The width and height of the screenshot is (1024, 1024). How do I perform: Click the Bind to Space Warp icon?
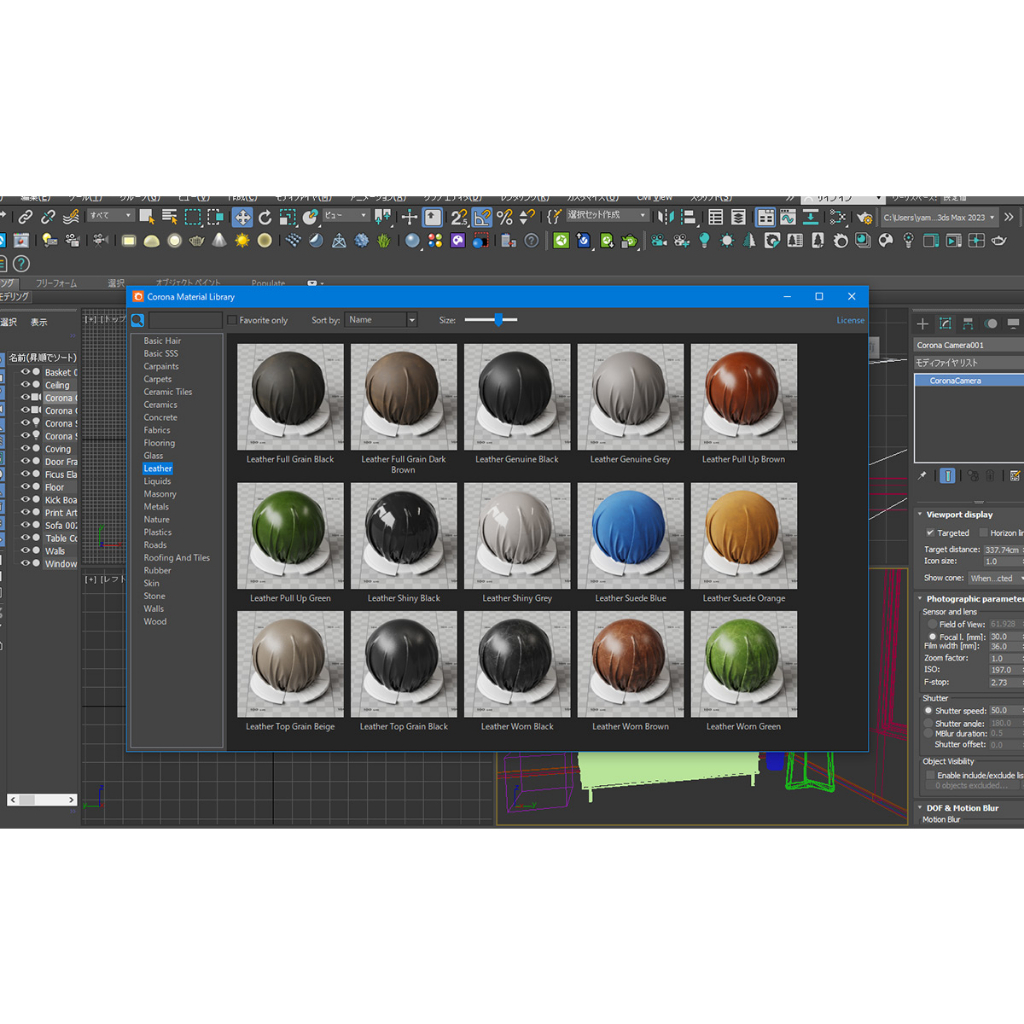(71, 216)
